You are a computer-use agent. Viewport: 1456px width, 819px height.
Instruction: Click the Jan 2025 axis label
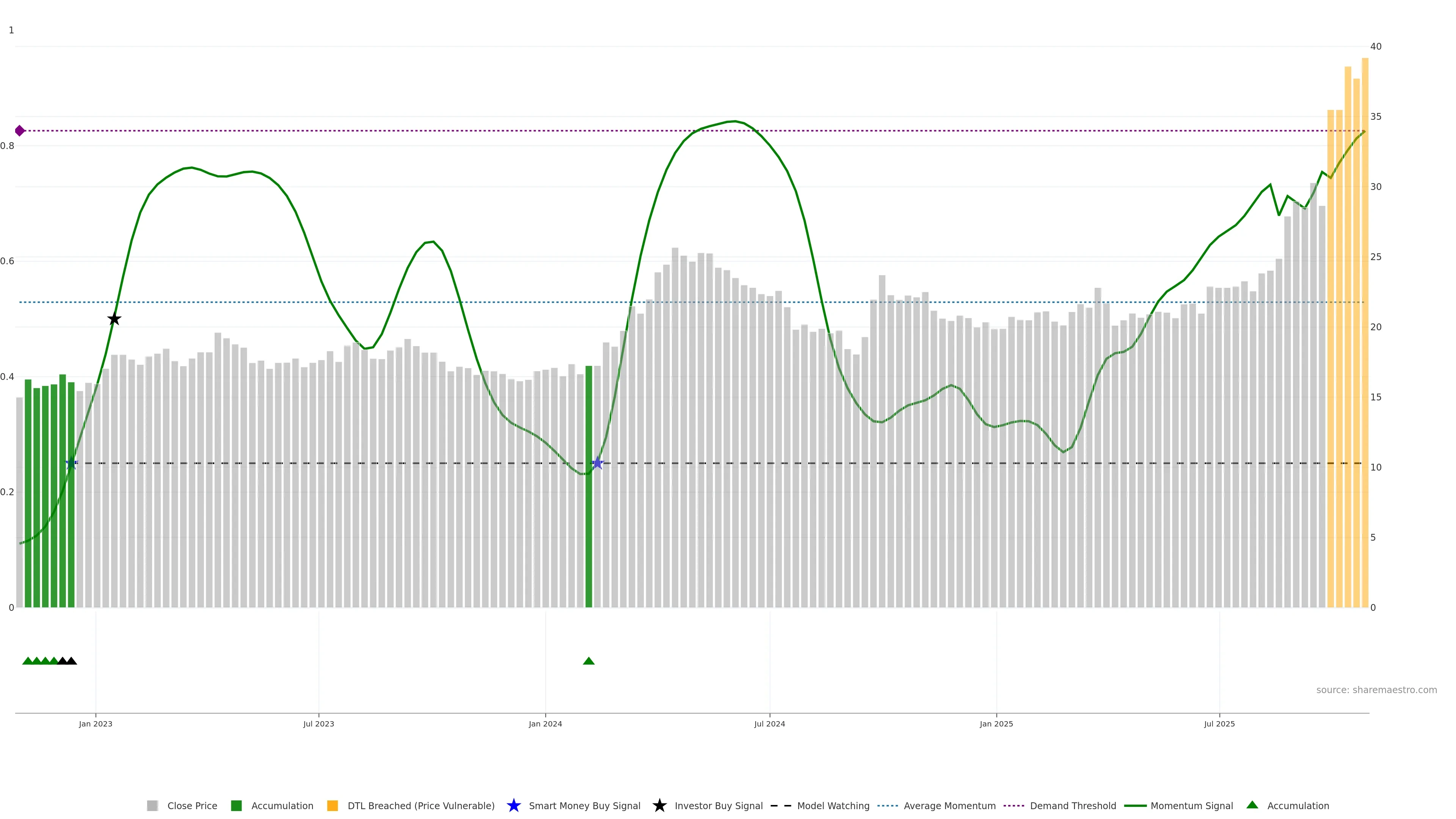pyautogui.click(x=996, y=723)
